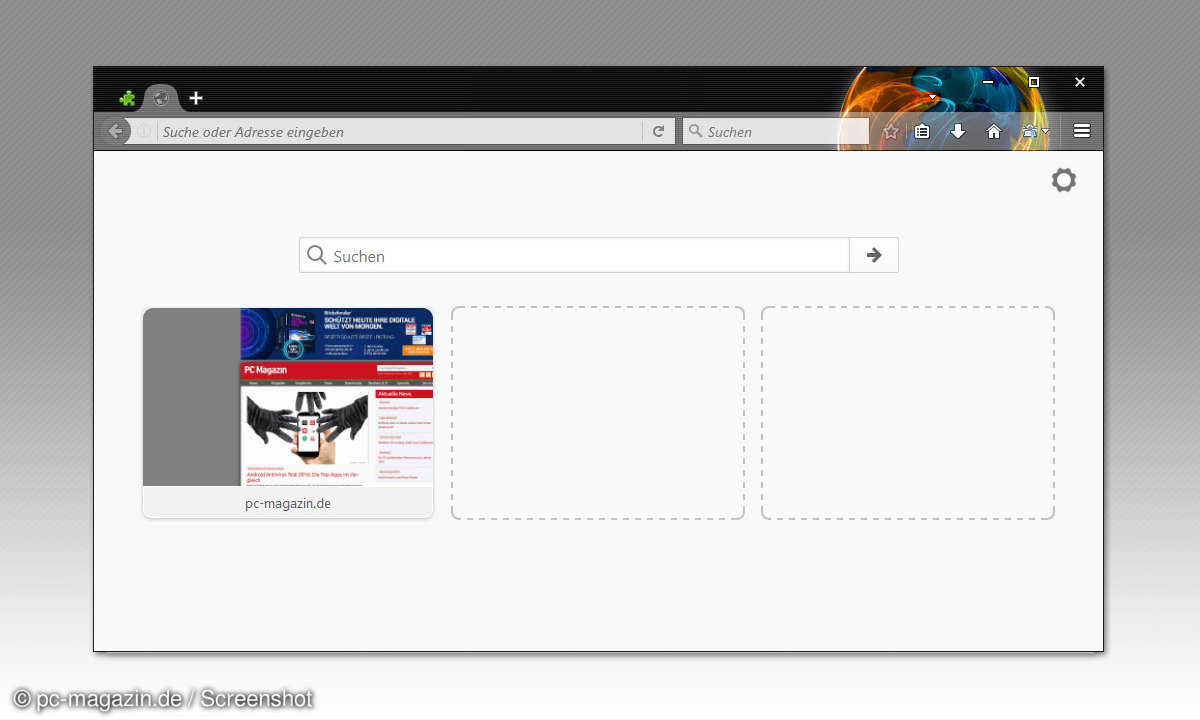Select the middle empty dashed tile
This screenshot has height=720, width=1200.
pyautogui.click(x=598, y=413)
